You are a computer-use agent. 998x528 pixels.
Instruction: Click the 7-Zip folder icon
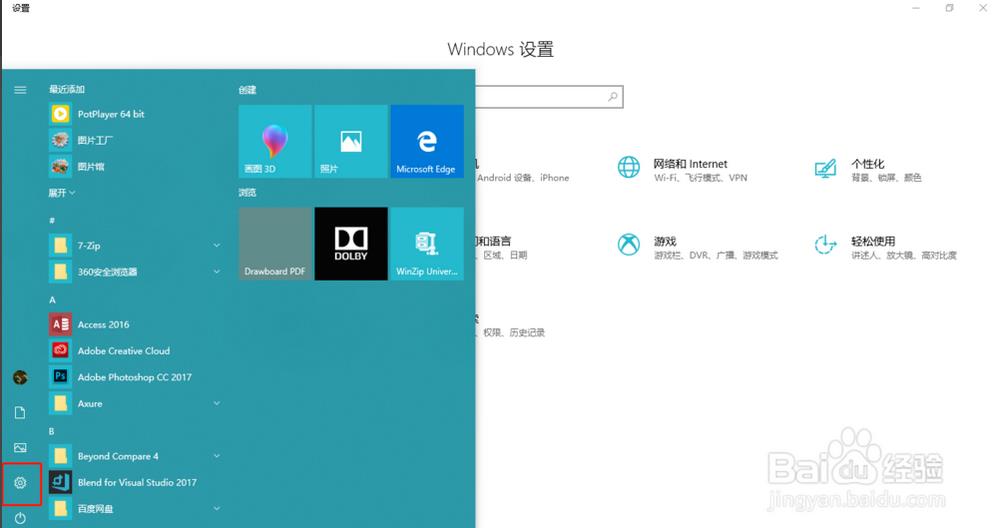(60, 246)
